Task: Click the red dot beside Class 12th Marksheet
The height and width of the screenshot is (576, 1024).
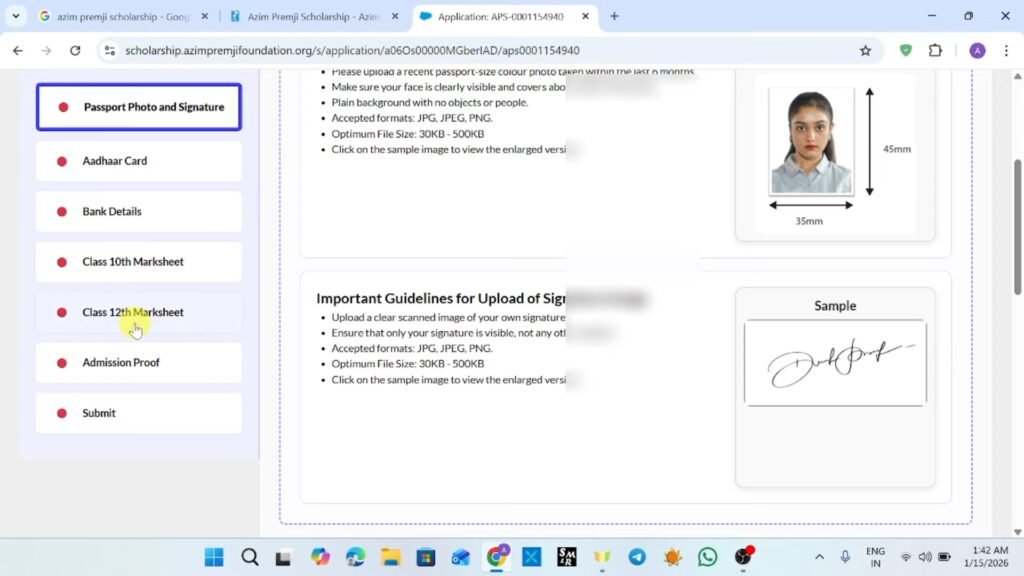Action: coord(65,311)
